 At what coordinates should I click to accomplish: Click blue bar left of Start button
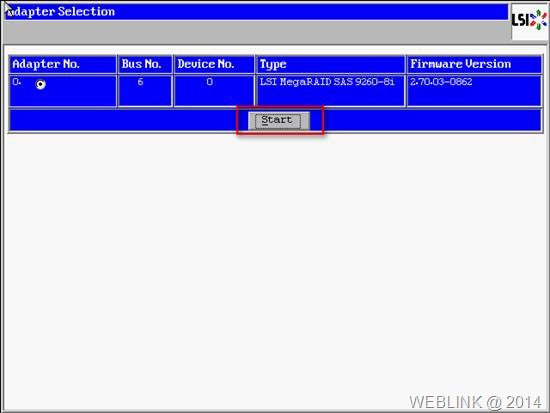(123, 121)
